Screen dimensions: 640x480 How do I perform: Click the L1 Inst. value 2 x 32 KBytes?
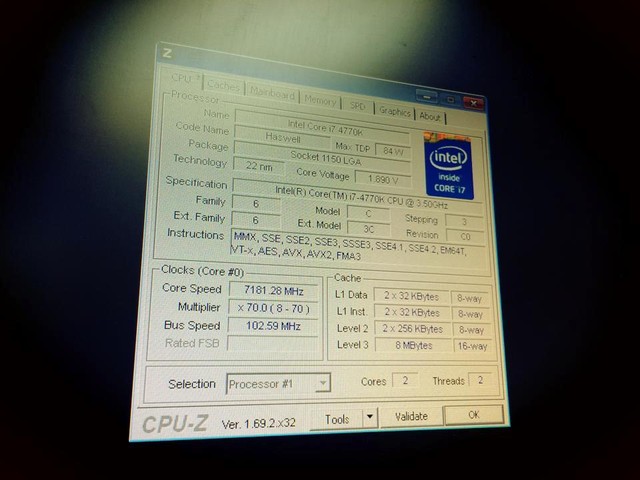point(412,312)
